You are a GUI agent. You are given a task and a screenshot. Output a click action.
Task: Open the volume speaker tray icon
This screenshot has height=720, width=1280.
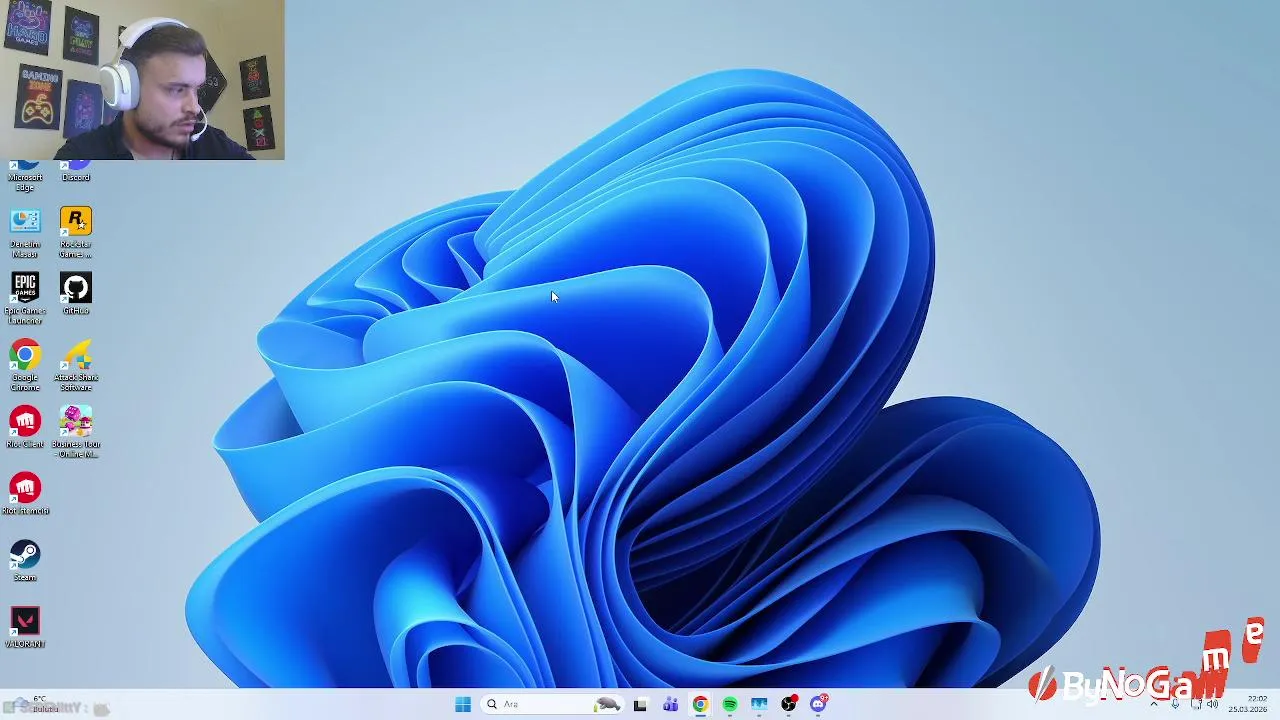(x=1213, y=704)
